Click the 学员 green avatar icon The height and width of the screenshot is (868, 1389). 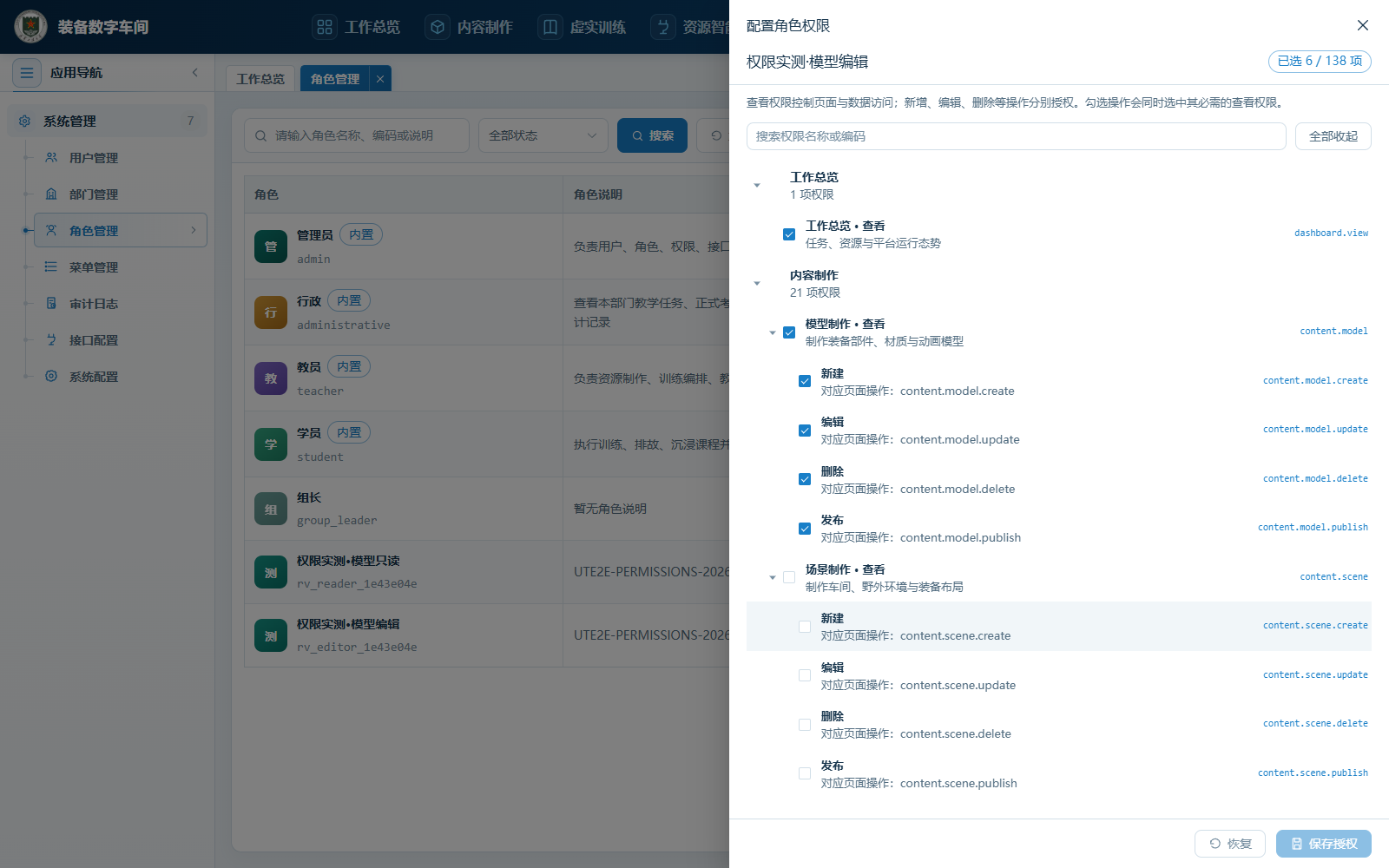(x=271, y=444)
